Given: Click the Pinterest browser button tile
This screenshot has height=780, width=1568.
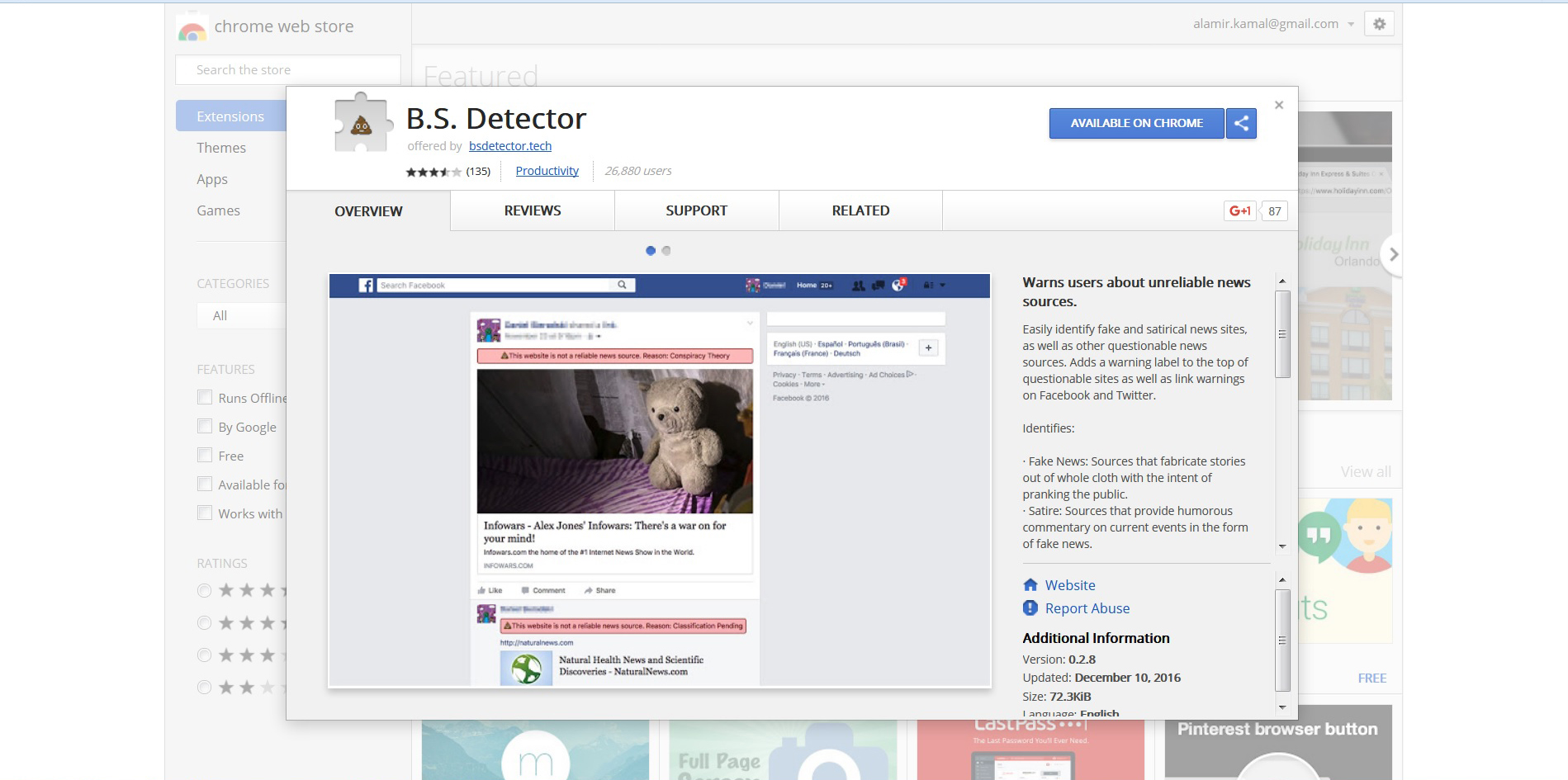Looking at the screenshot, I should (1278, 742).
